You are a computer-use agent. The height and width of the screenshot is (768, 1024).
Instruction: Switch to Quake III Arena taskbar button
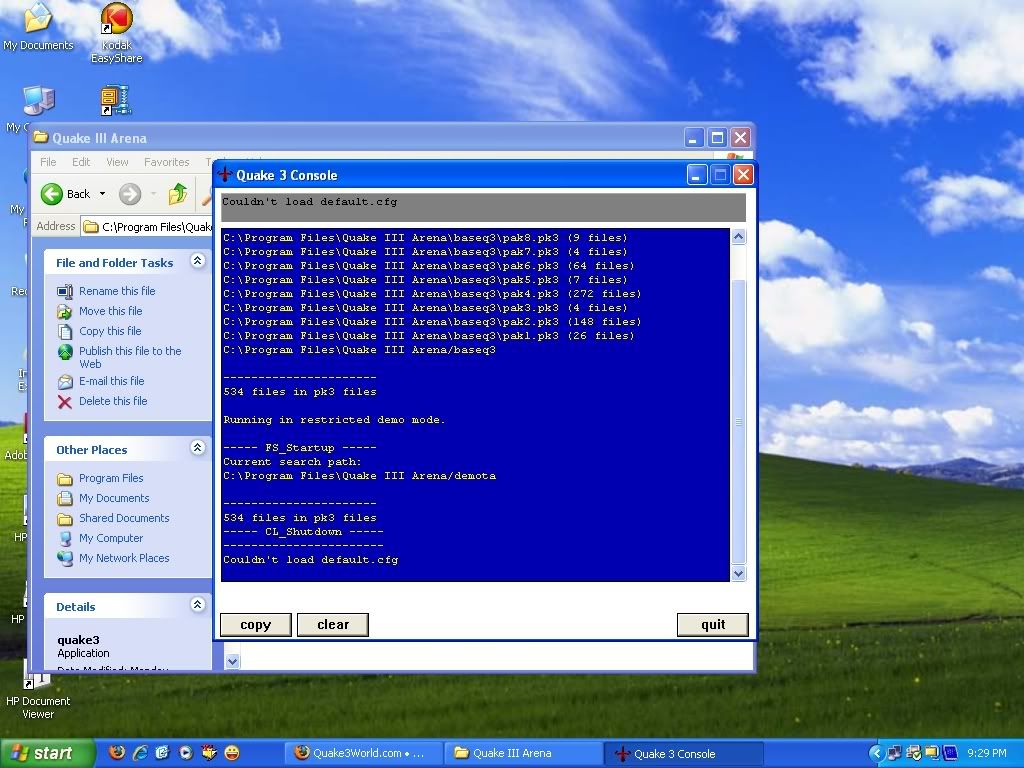523,753
